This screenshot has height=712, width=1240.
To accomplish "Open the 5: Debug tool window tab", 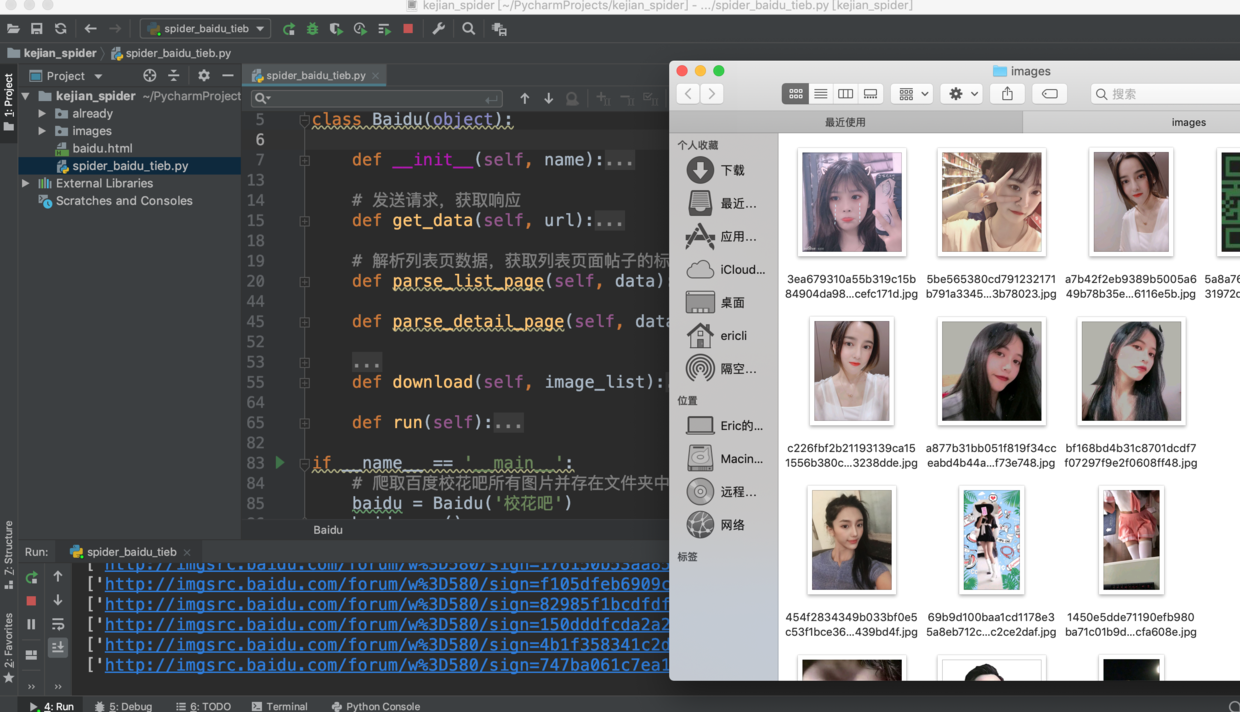I will (124, 706).
